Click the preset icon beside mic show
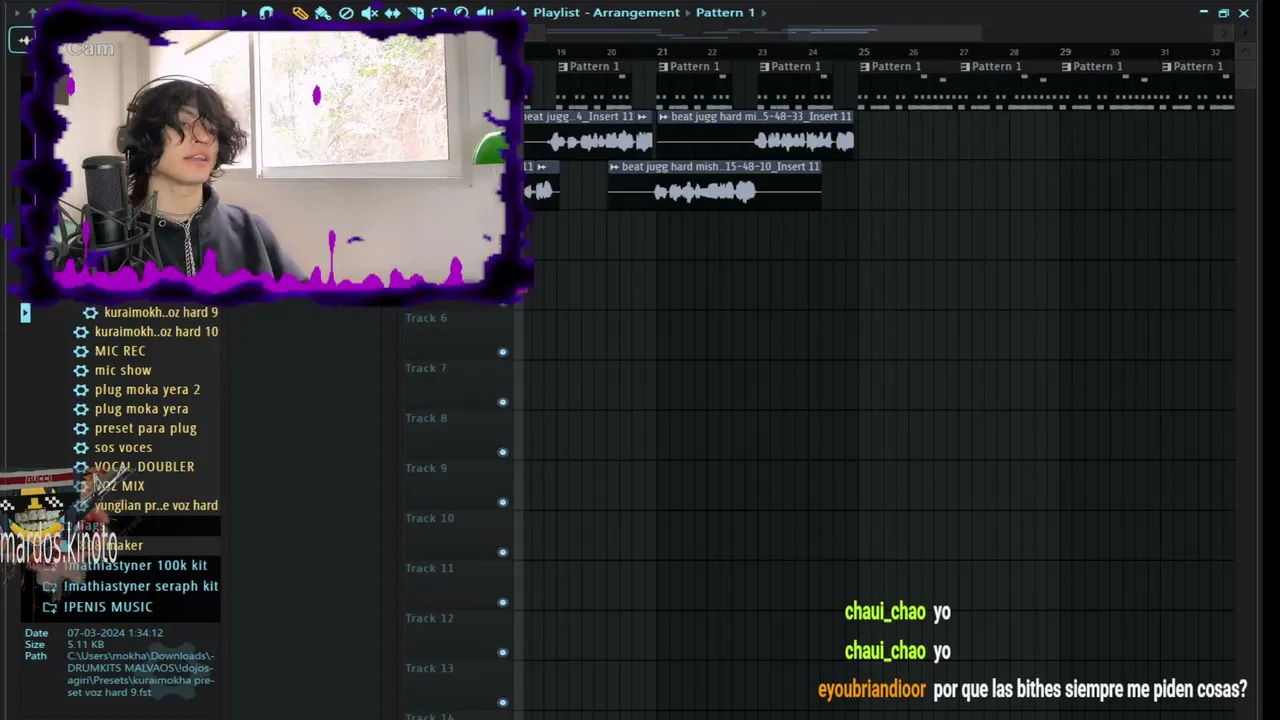 coord(81,370)
